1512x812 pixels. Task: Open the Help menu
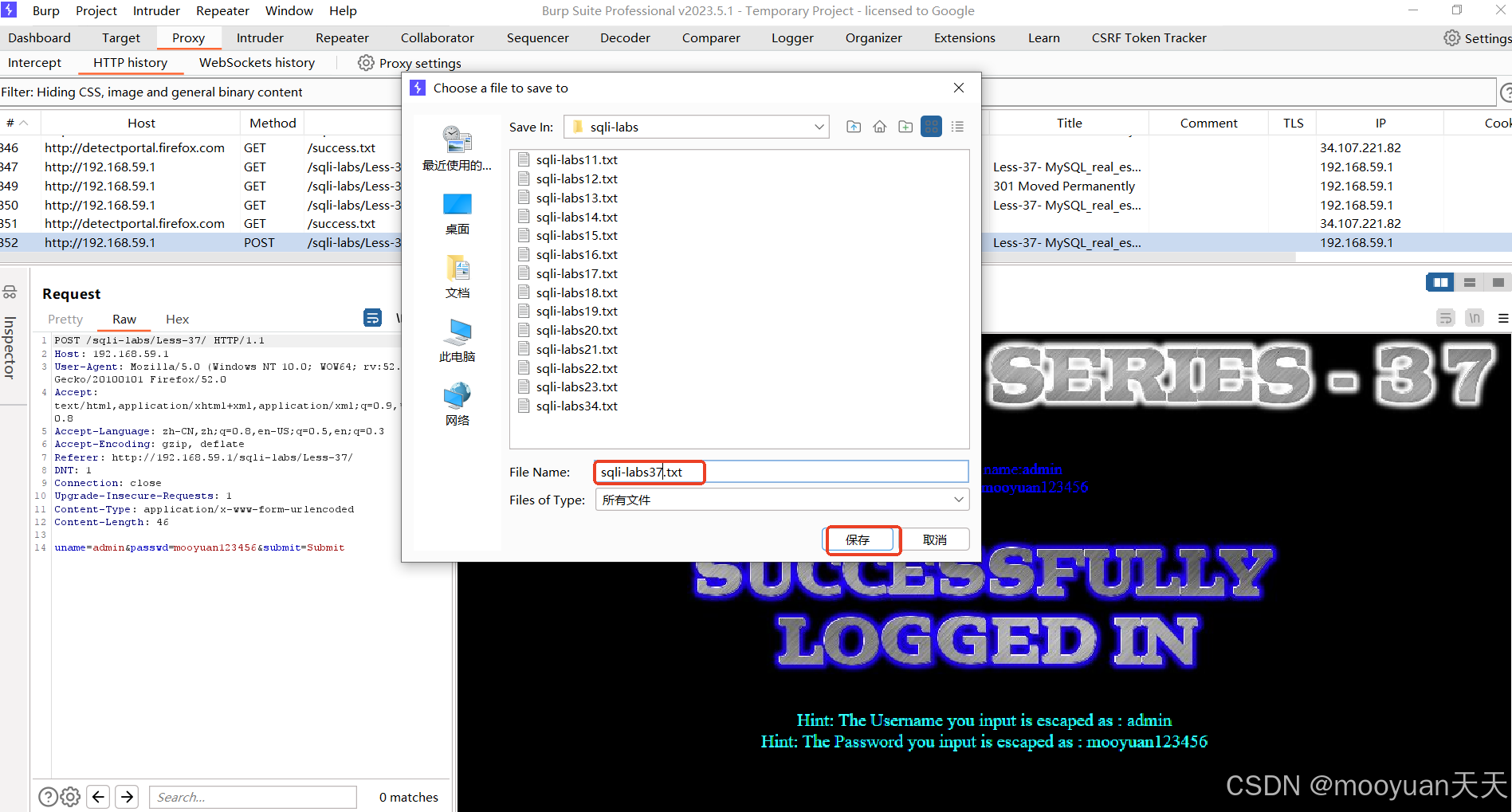pos(343,11)
